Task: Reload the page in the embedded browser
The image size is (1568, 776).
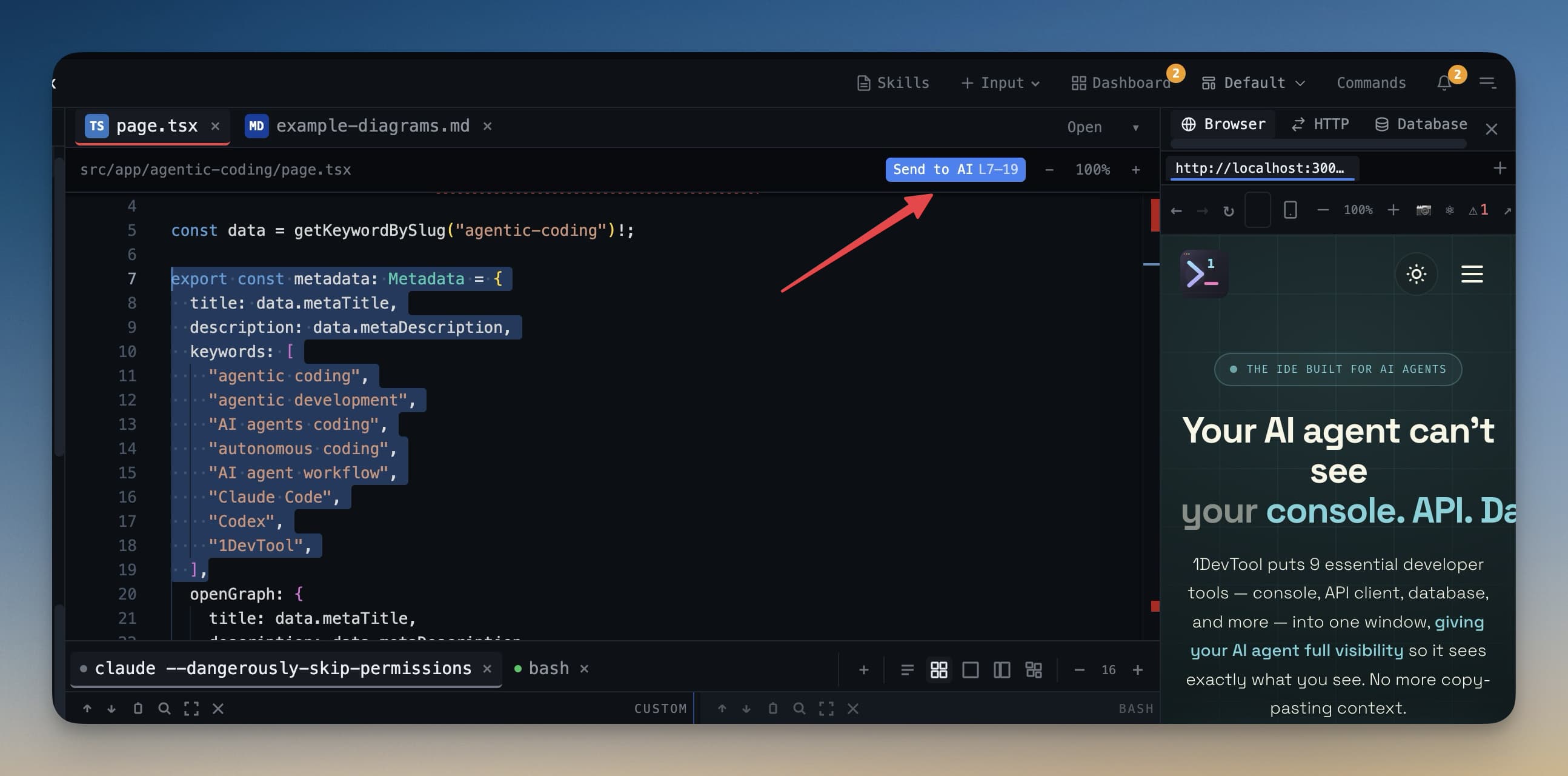Action: 1228,210
